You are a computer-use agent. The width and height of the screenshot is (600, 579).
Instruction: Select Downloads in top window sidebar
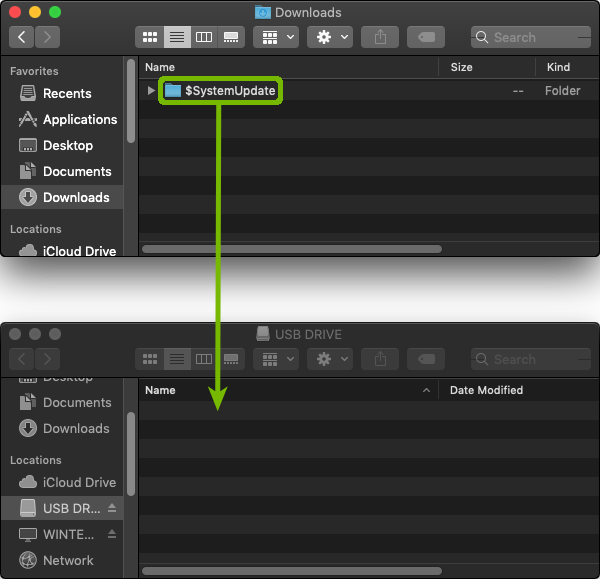(62, 197)
